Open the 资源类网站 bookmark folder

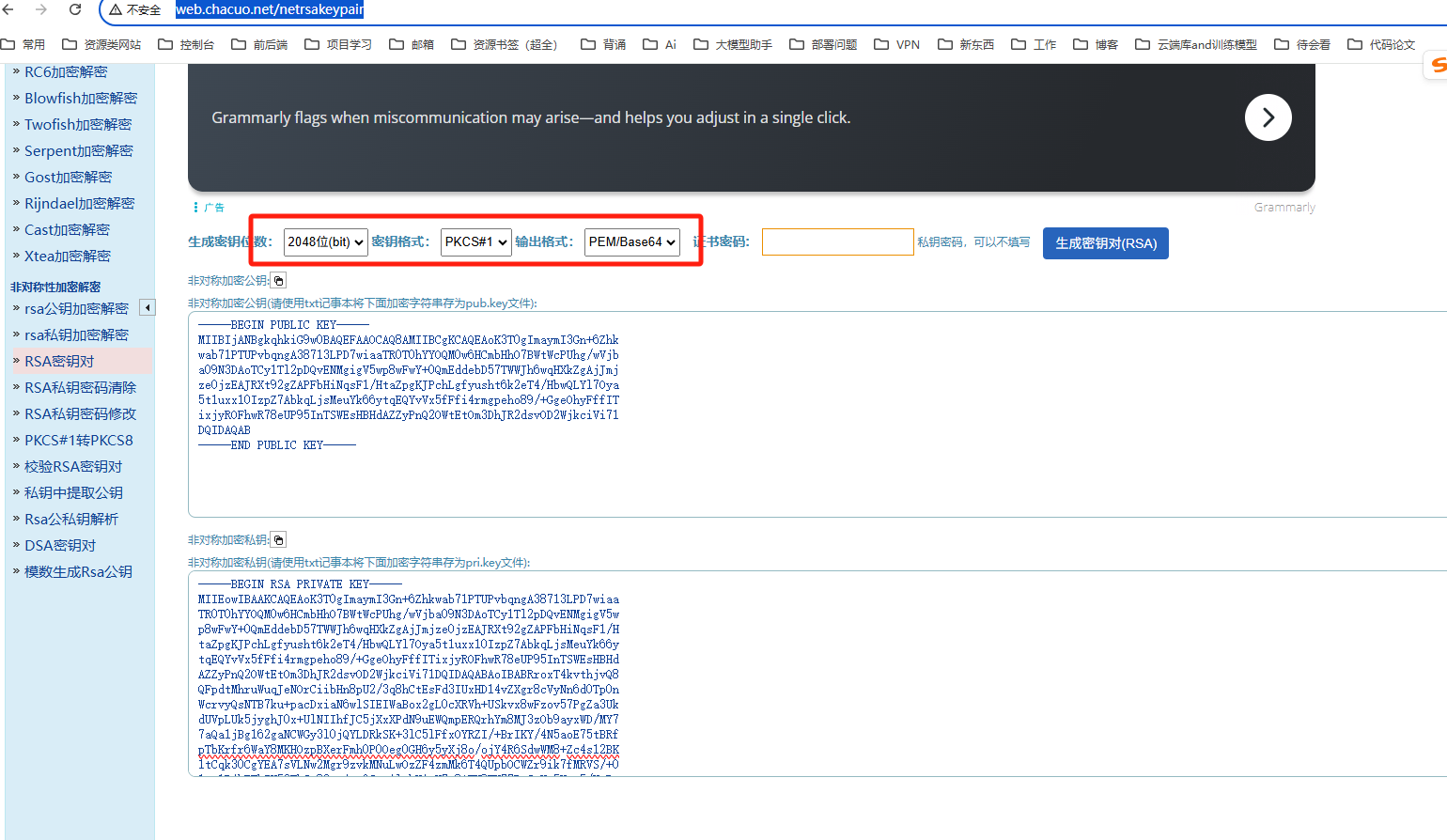click(101, 44)
